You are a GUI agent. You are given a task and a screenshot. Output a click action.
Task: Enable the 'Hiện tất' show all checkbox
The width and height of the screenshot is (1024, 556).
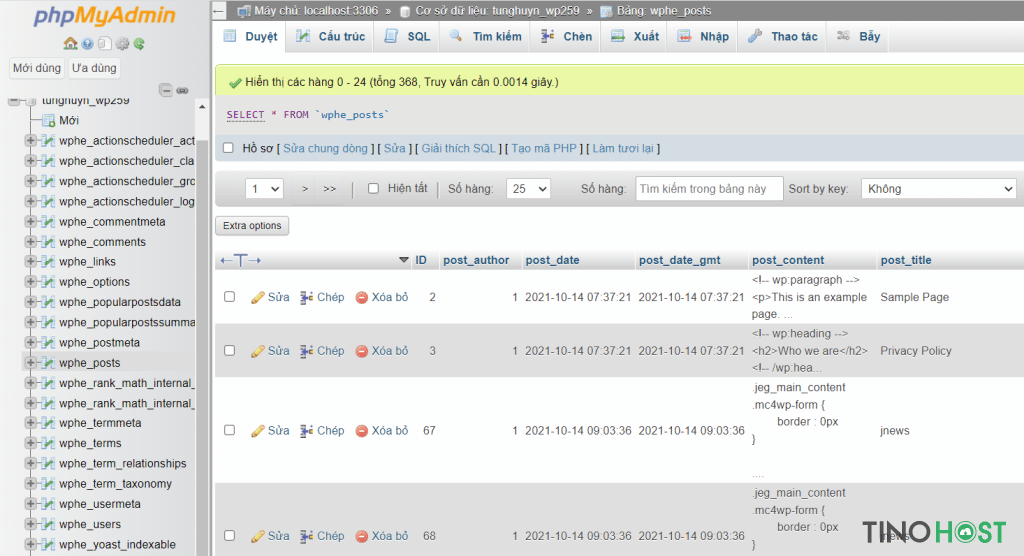click(x=373, y=188)
